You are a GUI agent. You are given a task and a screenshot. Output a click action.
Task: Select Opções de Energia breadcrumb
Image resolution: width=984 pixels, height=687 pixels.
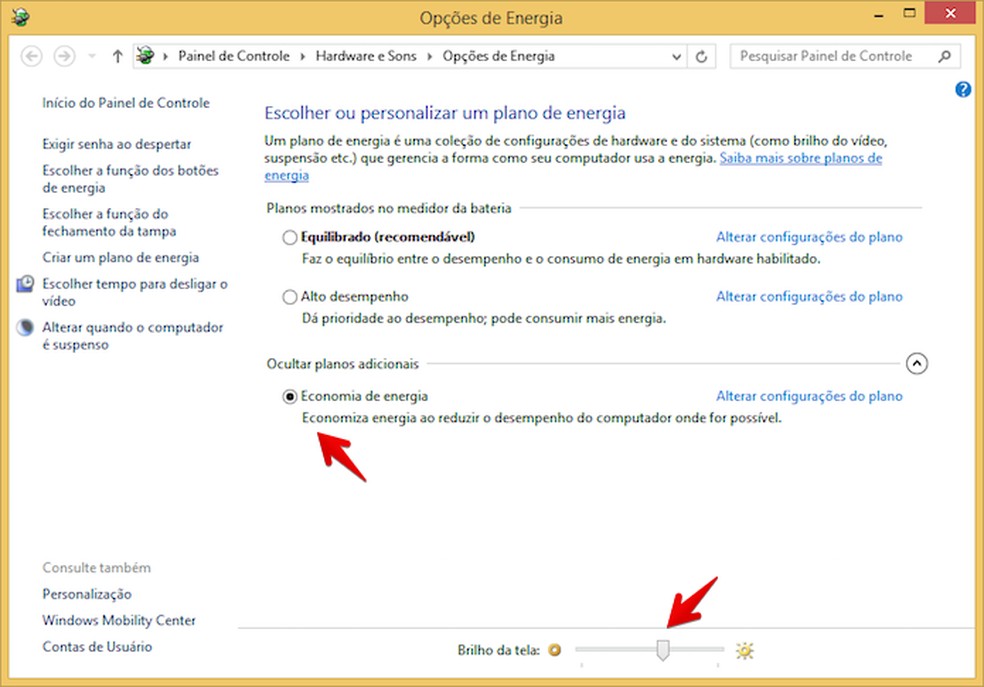click(x=499, y=56)
